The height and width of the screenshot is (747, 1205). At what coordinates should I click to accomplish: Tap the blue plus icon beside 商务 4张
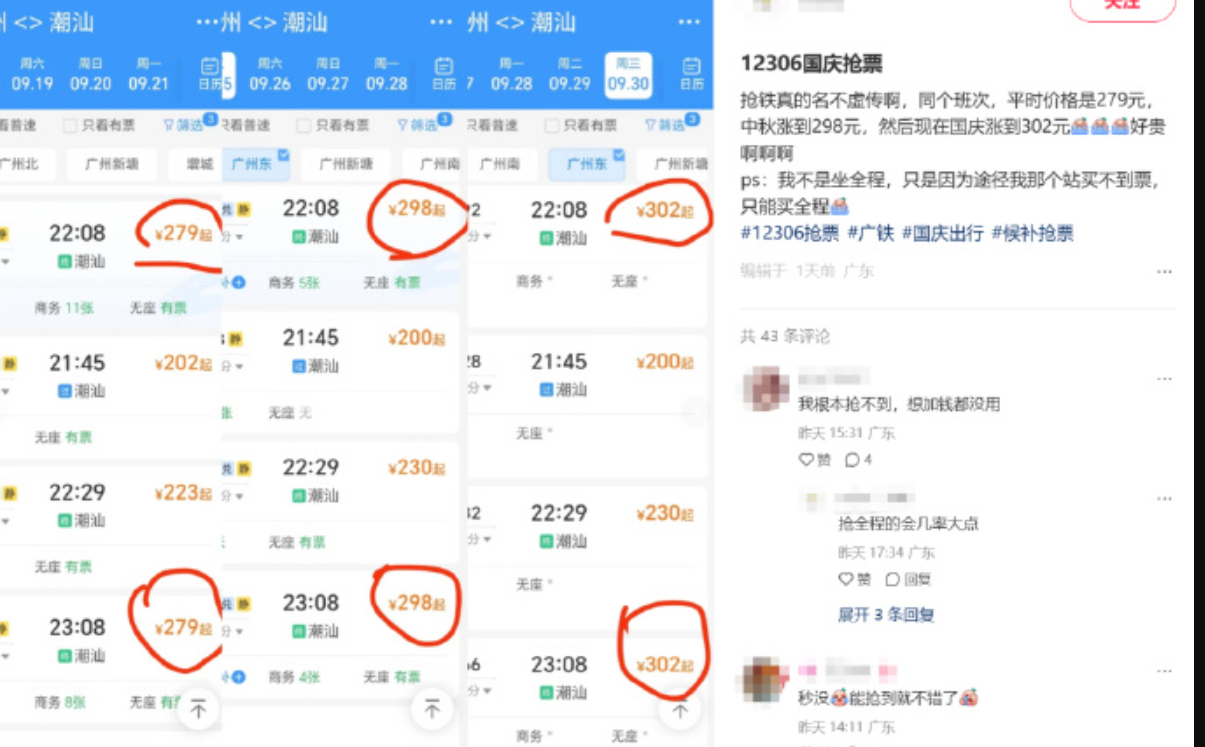[238, 677]
